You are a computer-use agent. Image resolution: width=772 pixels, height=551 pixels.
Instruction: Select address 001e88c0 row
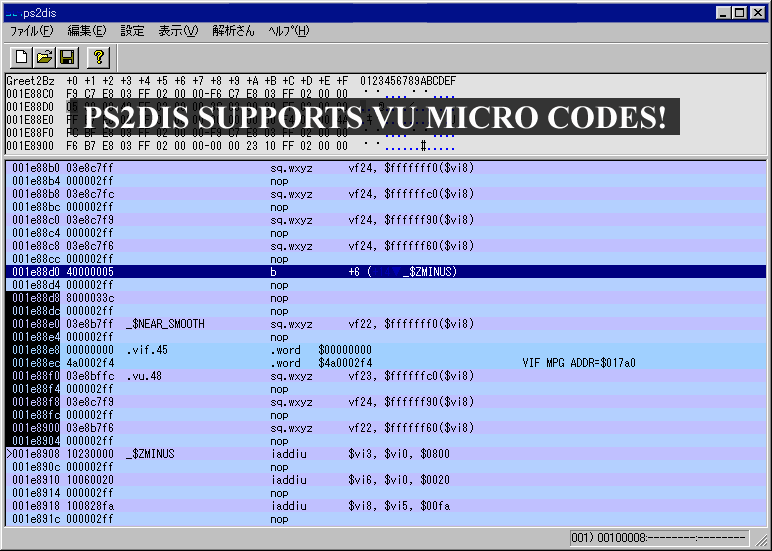click(x=386, y=220)
